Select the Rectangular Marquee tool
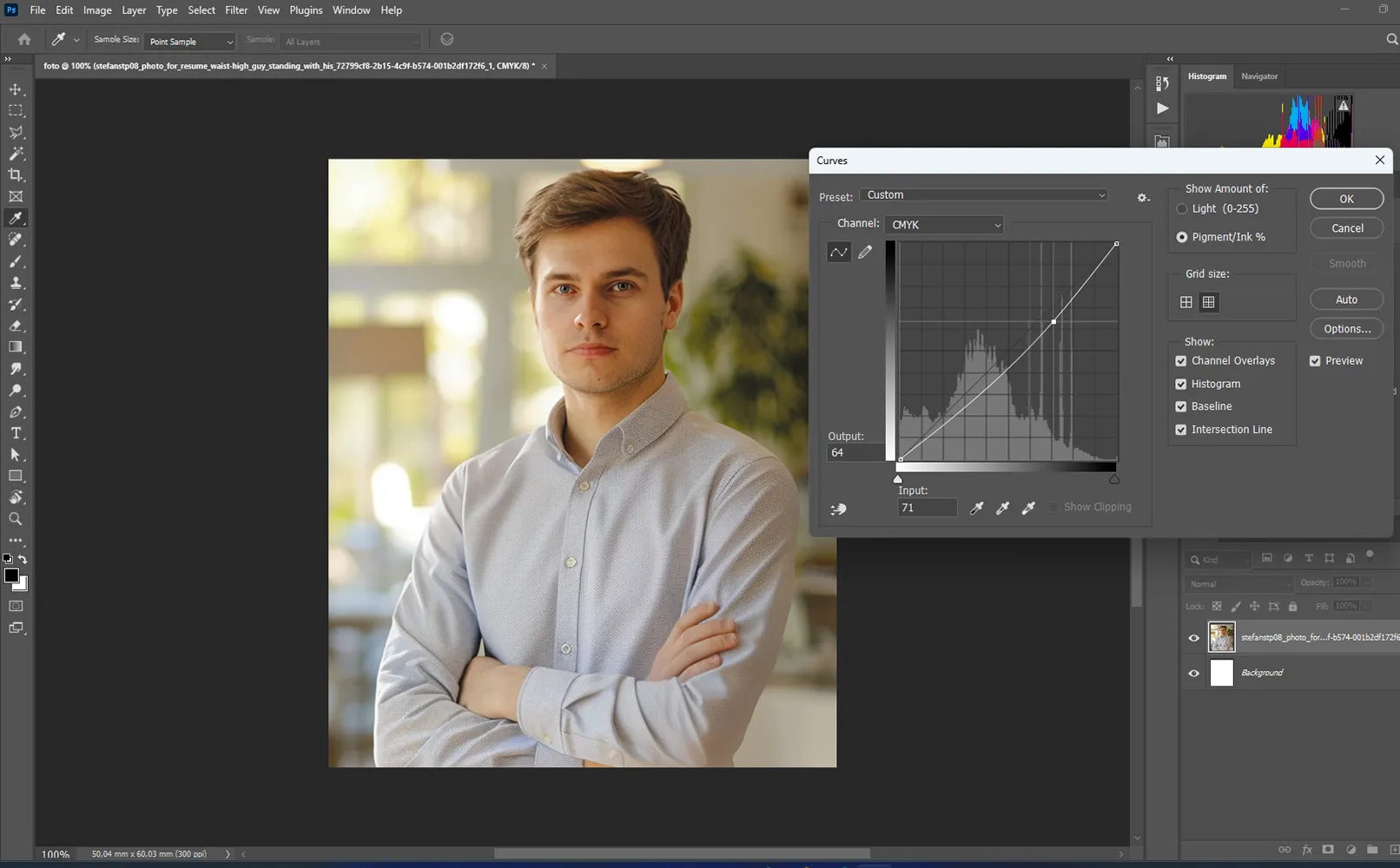1400x868 pixels. pyautogui.click(x=16, y=111)
